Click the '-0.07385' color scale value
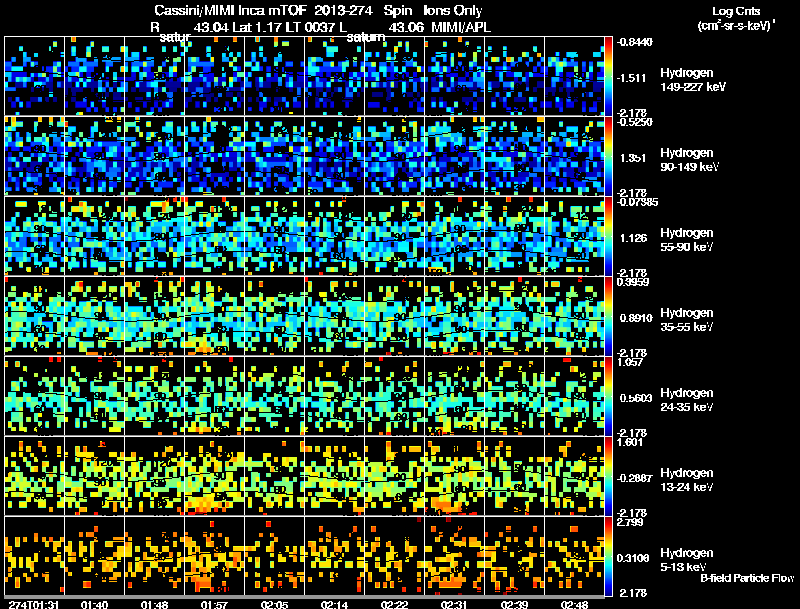800x609 pixels. pyautogui.click(x=637, y=202)
